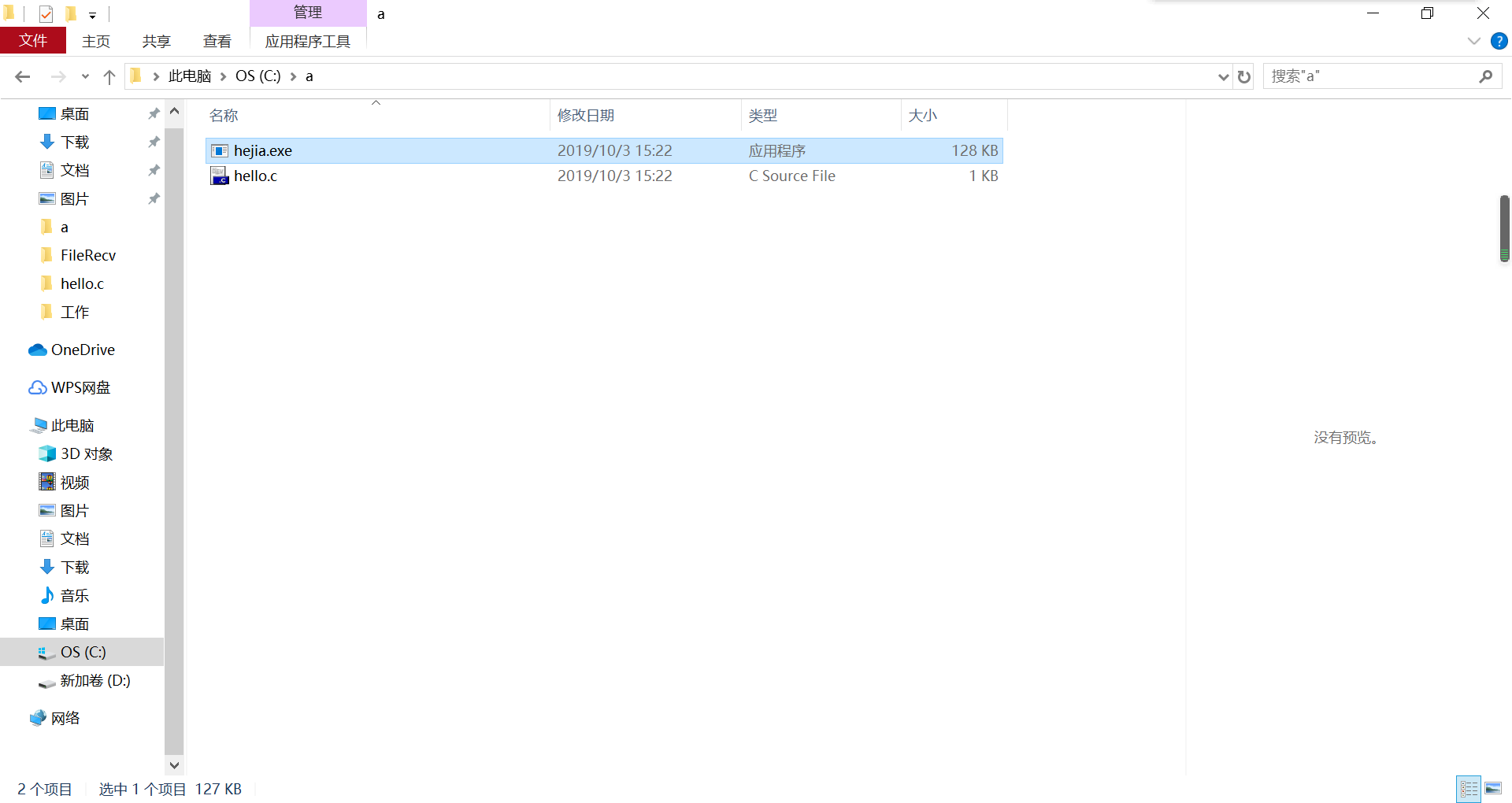Viewport: 1512px width, 803px height.
Task: Click the C Source File type cell
Action: coord(791,176)
